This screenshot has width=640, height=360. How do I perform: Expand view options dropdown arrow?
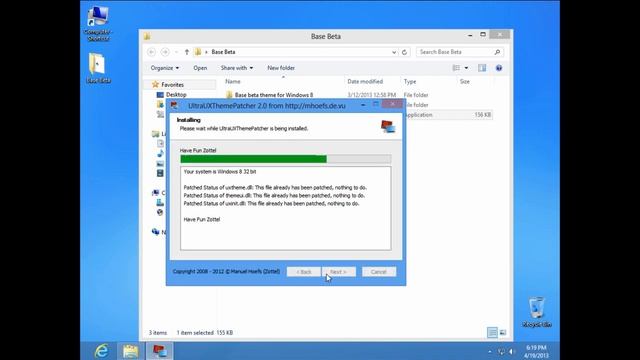[x=466, y=68]
